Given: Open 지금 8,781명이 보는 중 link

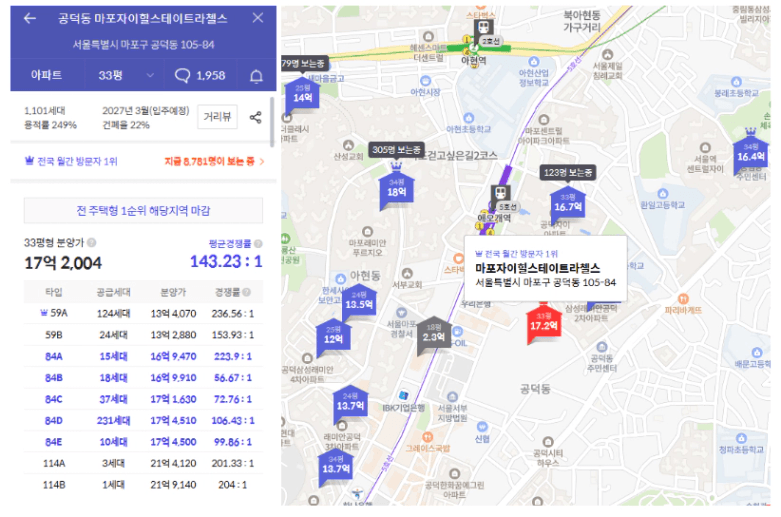Looking at the screenshot, I should point(214,161).
